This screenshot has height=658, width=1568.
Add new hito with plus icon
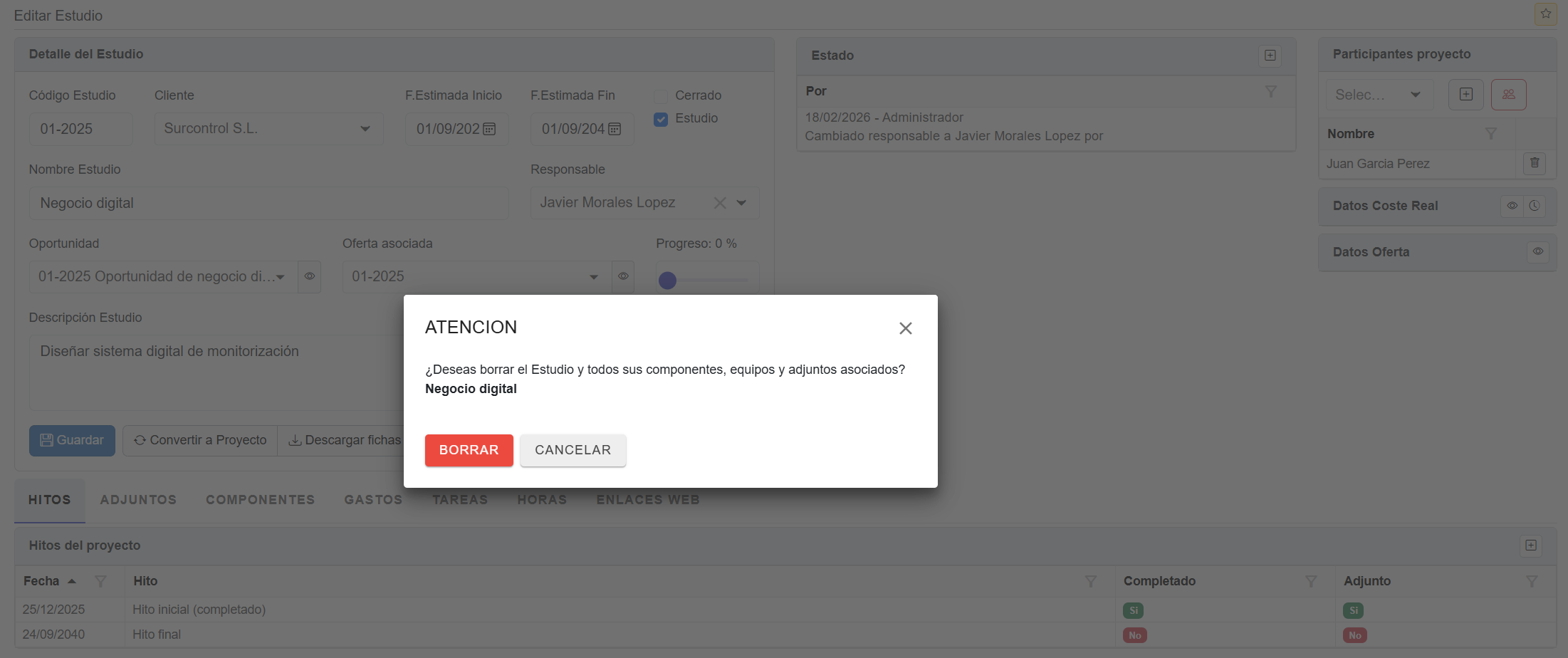coord(1530,545)
